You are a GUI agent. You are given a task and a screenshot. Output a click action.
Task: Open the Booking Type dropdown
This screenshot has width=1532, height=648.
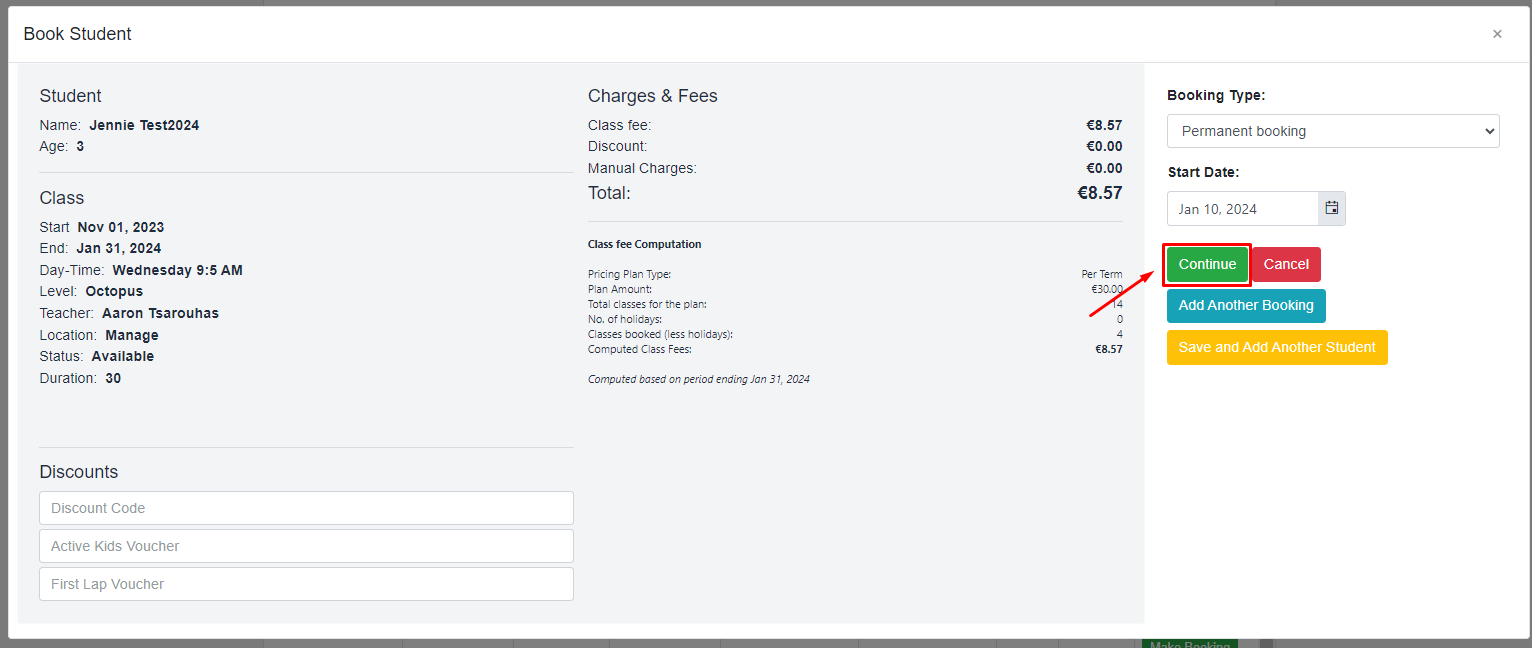point(1333,131)
